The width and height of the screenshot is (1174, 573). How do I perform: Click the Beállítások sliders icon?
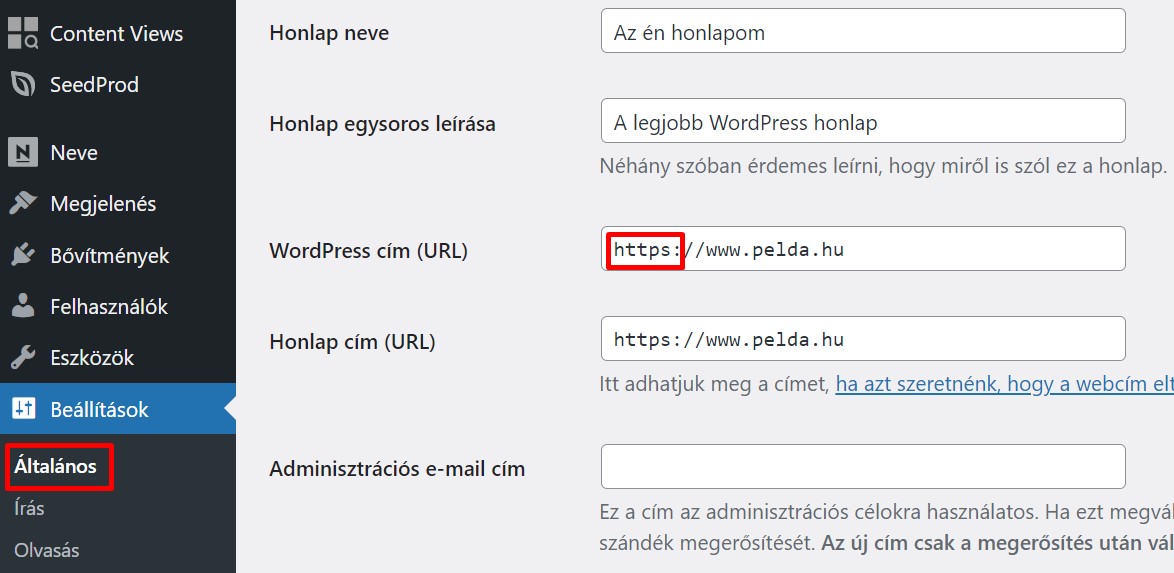23,409
